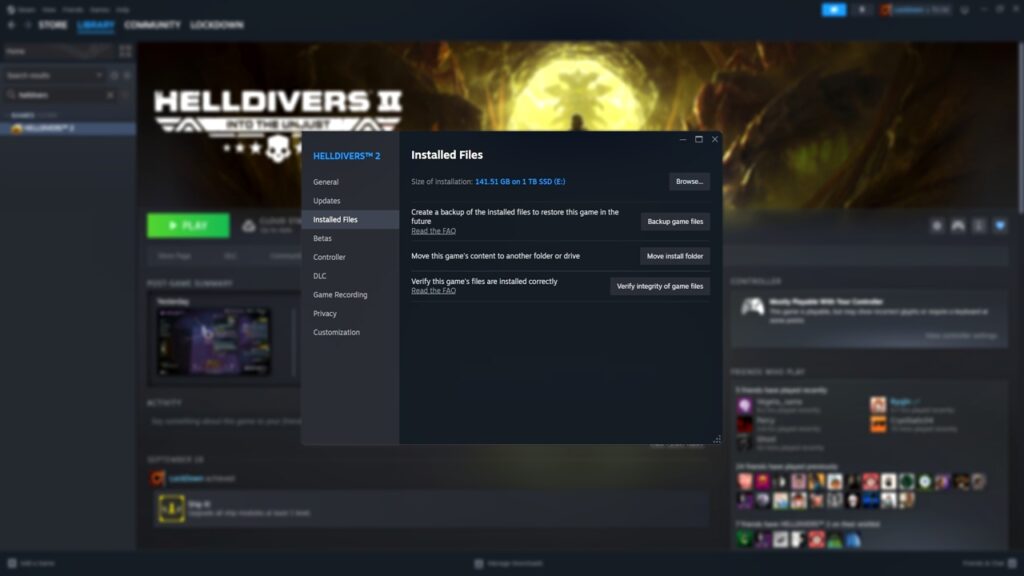Click the Backup game files button
1024x576 pixels.
[x=675, y=221]
